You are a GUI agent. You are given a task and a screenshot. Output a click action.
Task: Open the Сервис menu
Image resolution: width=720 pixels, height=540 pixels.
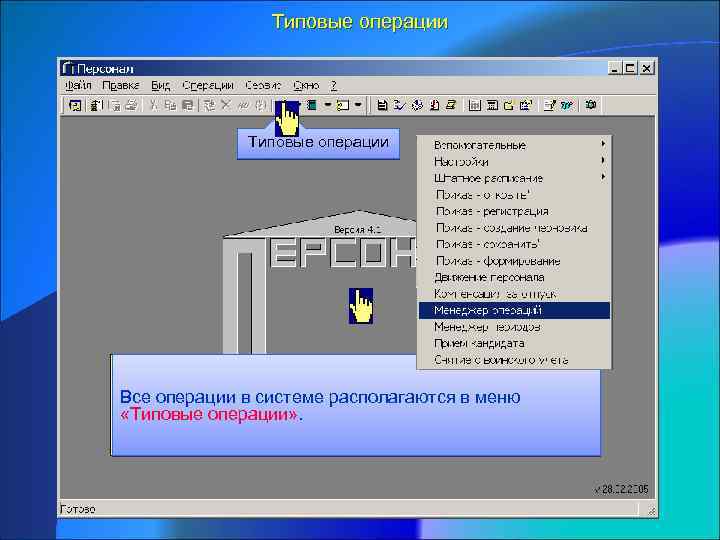click(x=263, y=85)
